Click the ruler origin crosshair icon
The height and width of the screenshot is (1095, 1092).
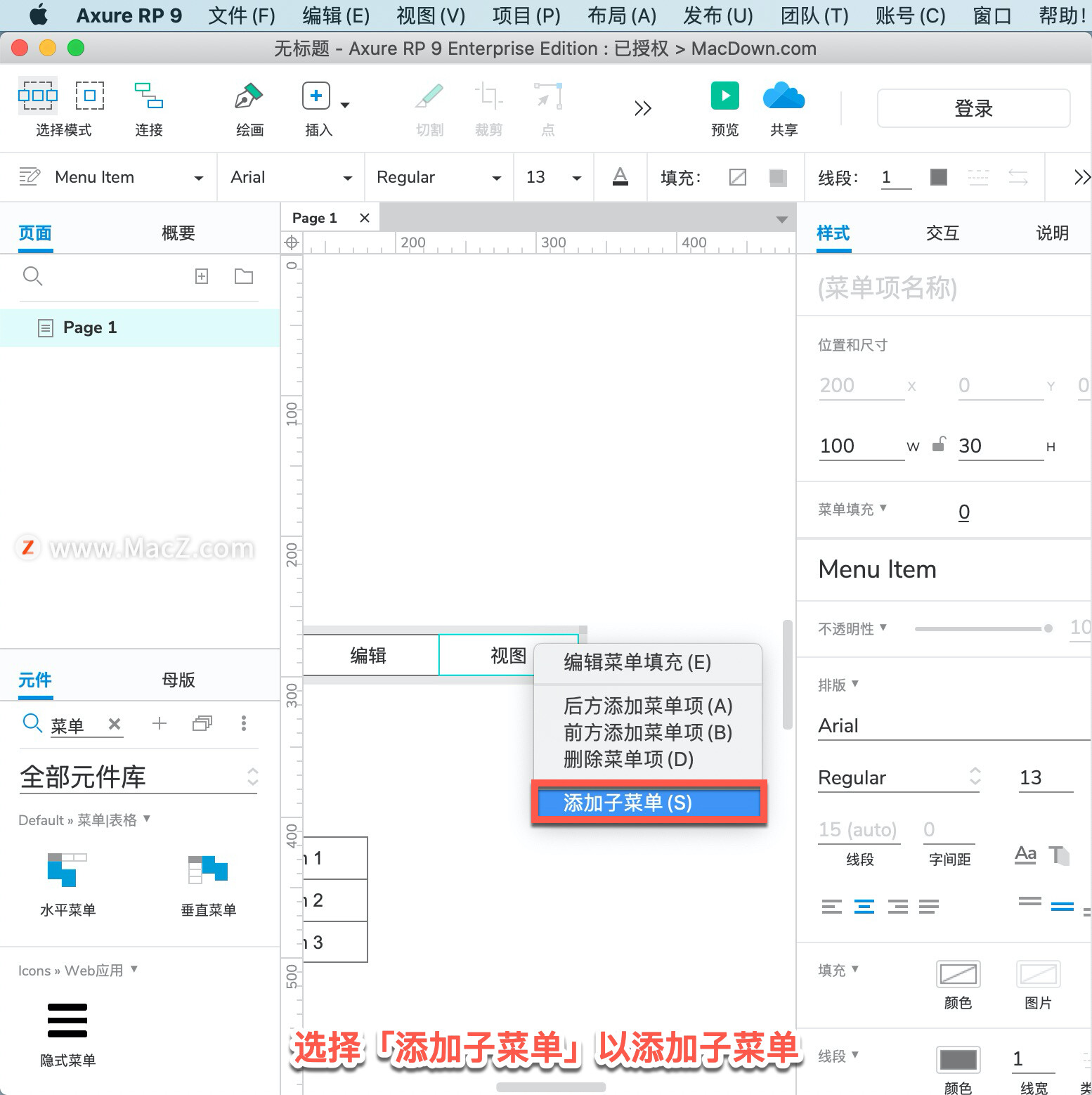click(x=292, y=243)
